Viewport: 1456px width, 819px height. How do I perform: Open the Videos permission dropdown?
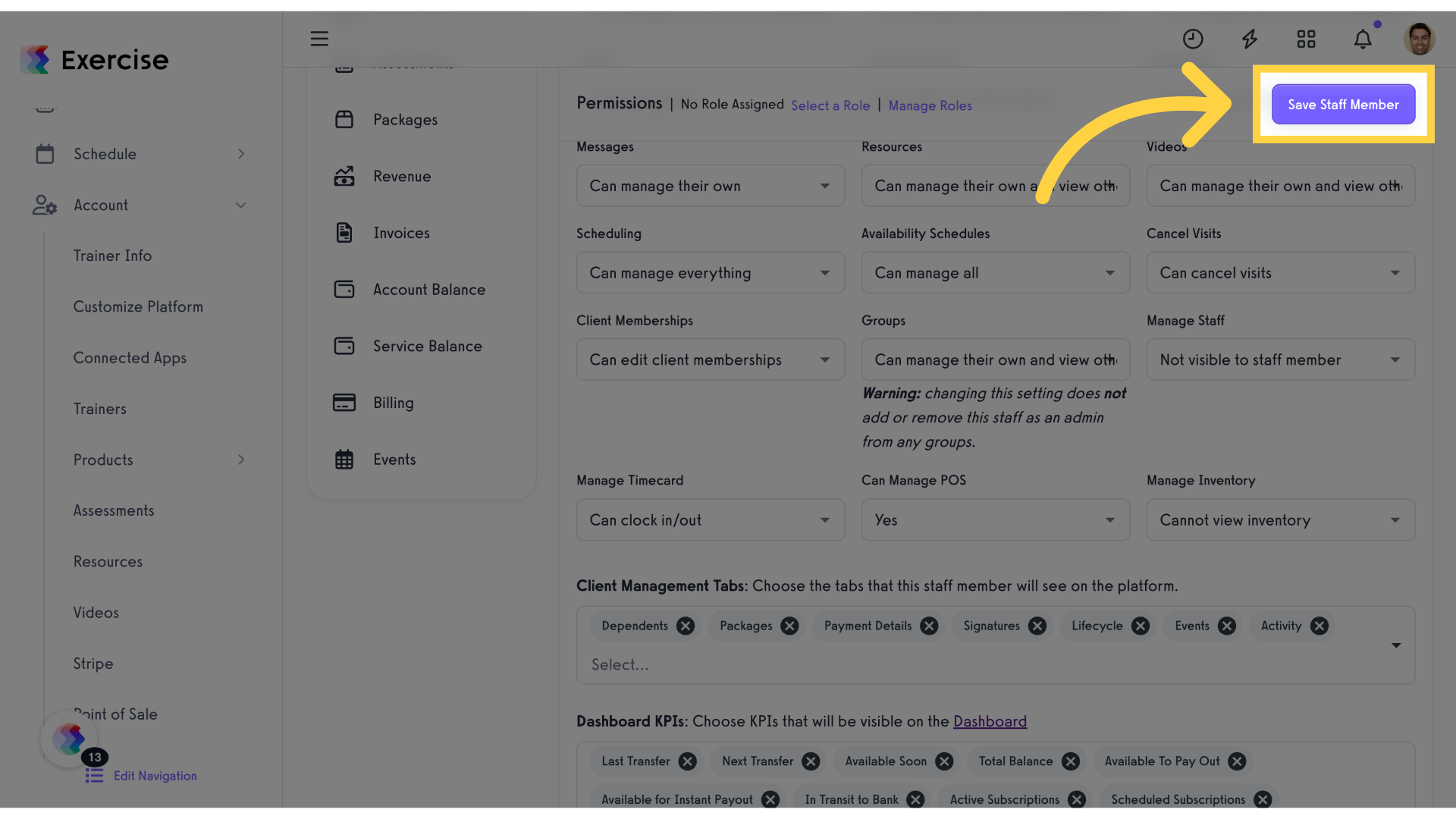click(x=1281, y=186)
